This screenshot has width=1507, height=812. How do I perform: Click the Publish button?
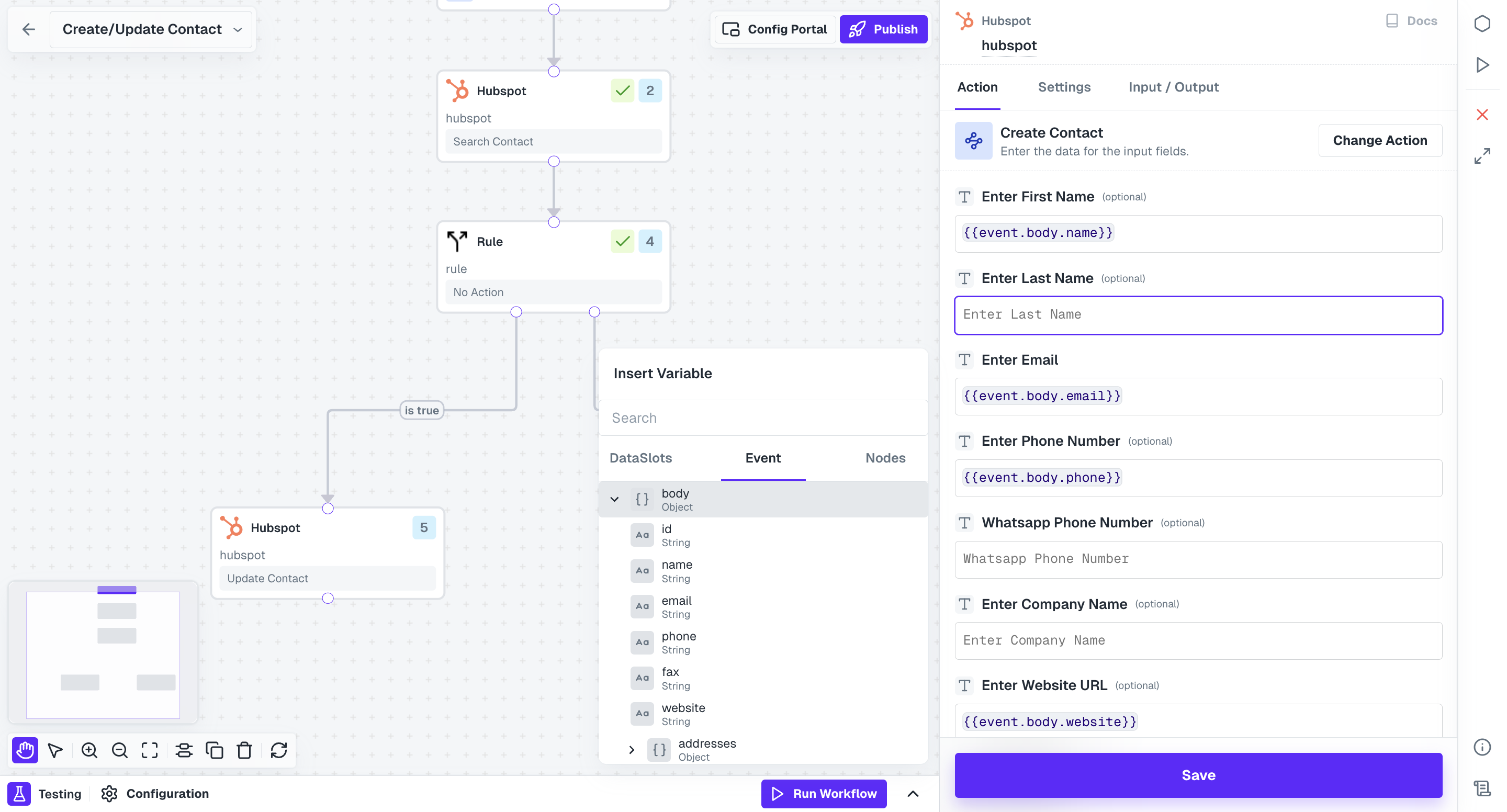click(883, 29)
